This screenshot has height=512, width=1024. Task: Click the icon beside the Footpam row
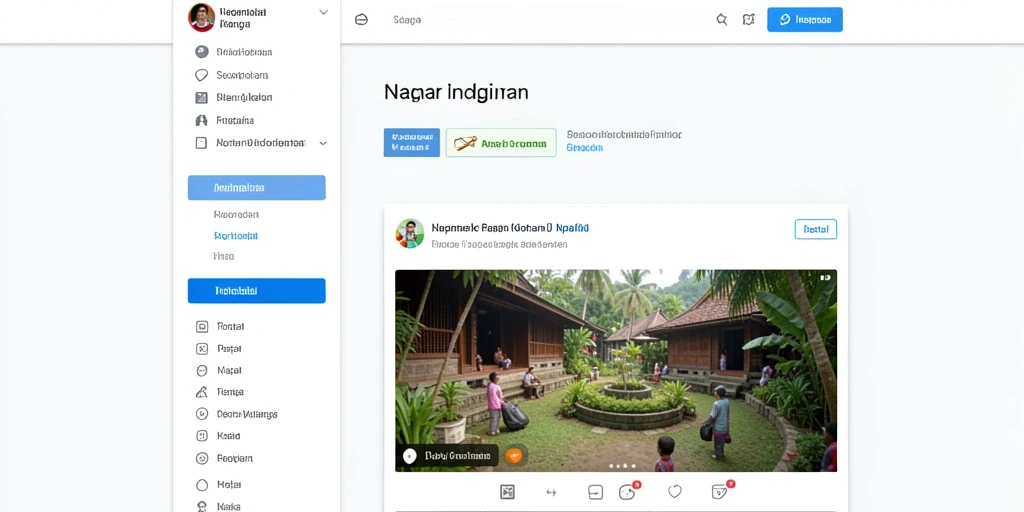pos(202,458)
